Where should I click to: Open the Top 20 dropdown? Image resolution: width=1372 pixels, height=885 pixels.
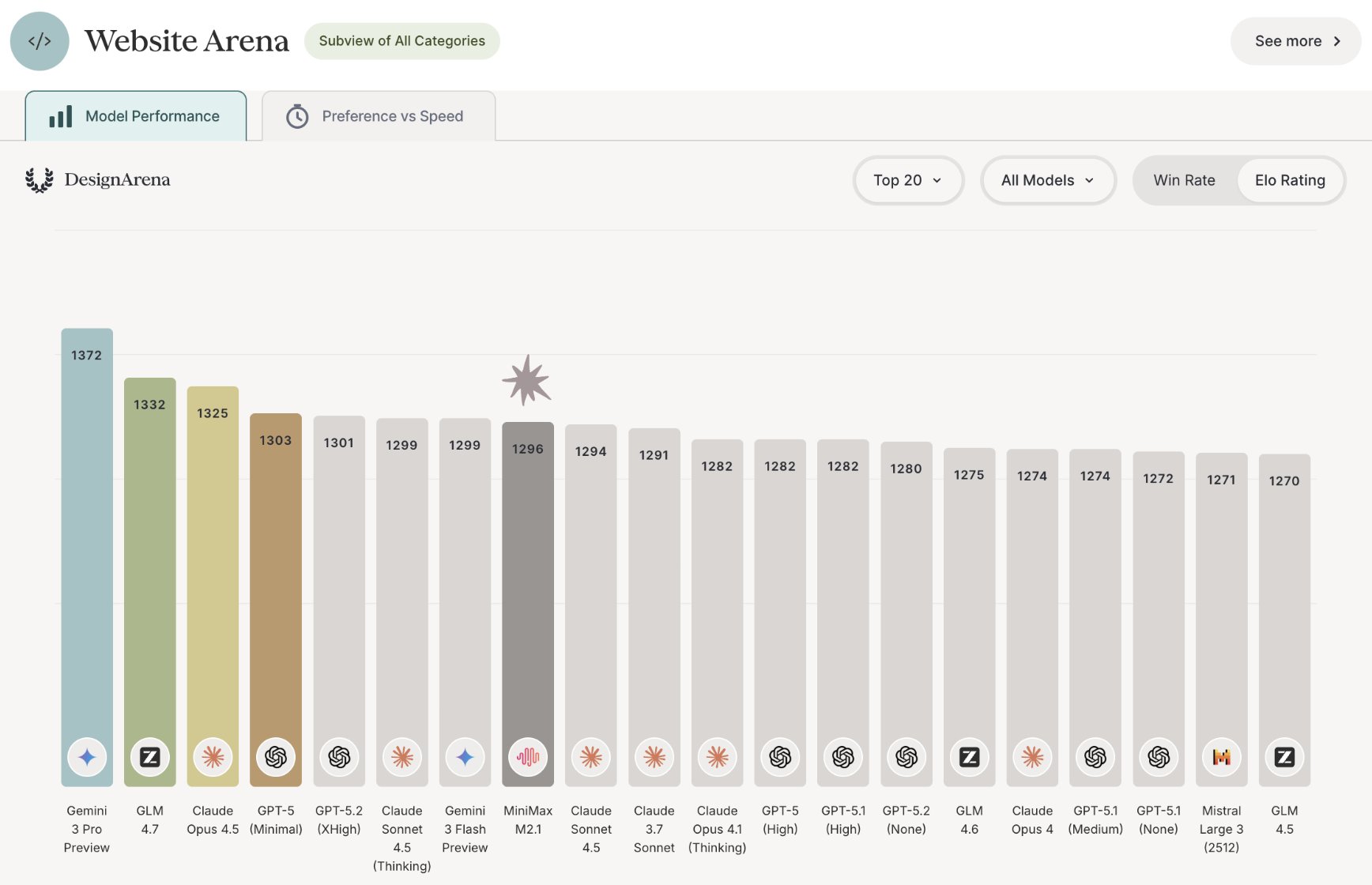tap(907, 180)
